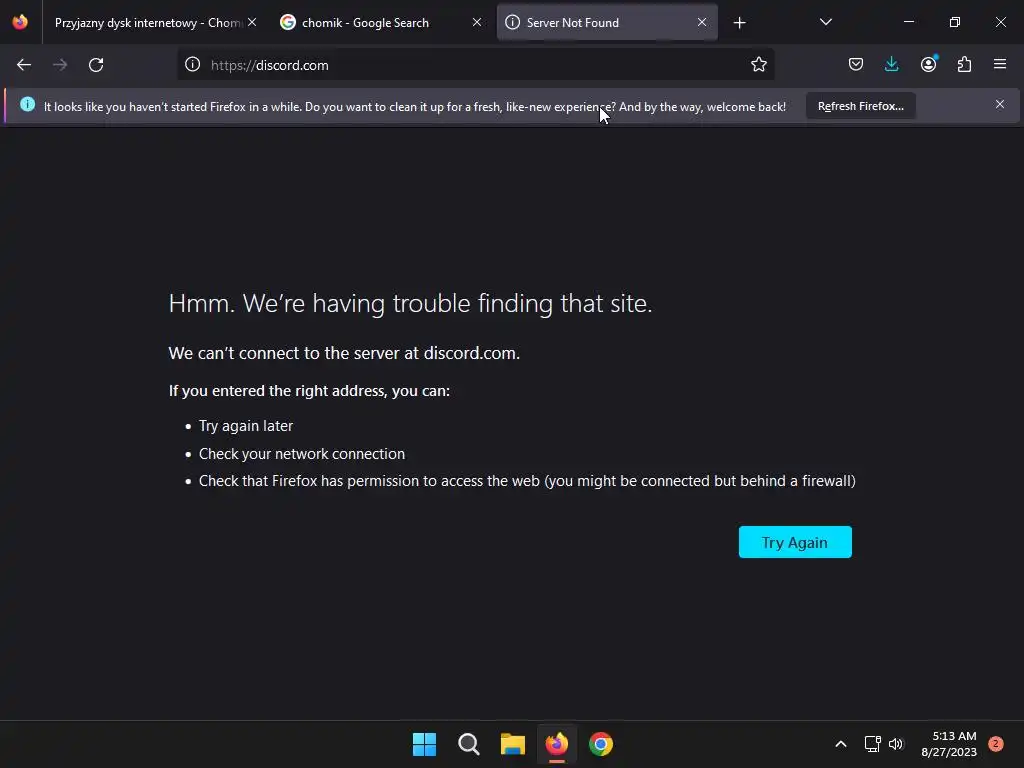Open File Explorer from taskbar
Image resolution: width=1024 pixels, height=768 pixels.
[513, 744]
